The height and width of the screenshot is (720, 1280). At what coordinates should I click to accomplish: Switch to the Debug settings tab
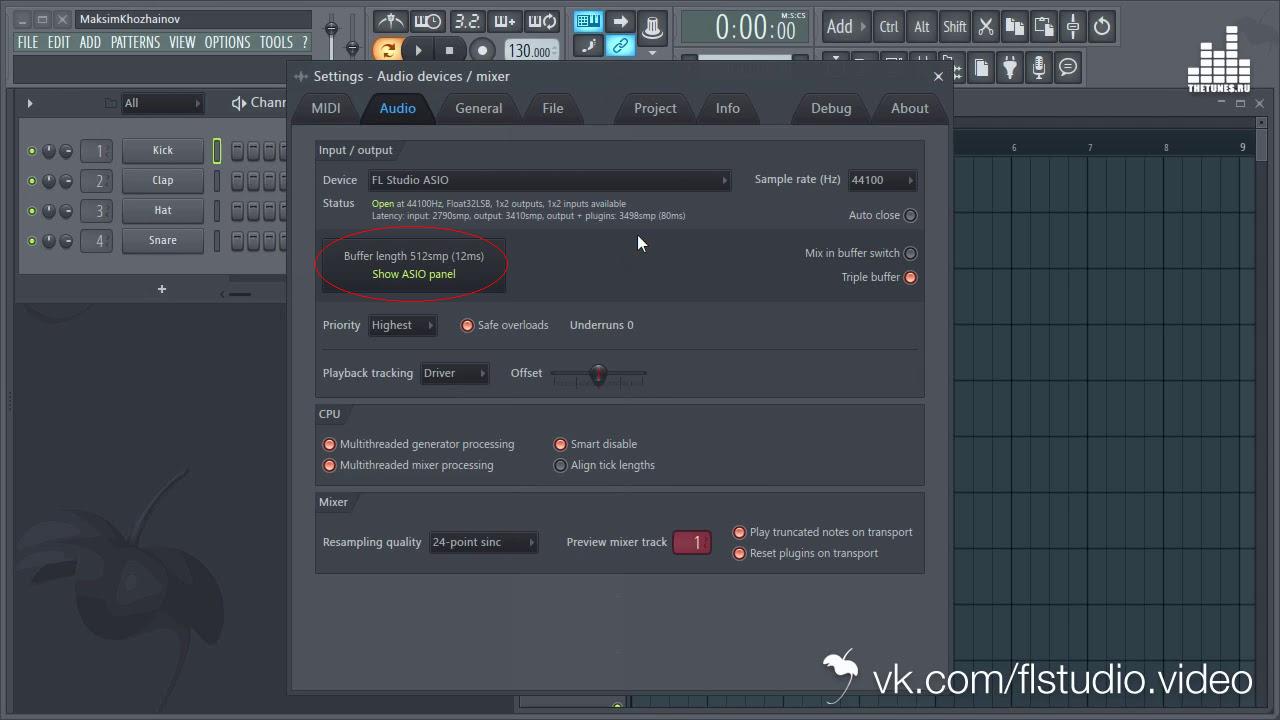pyautogui.click(x=831, y=108)
